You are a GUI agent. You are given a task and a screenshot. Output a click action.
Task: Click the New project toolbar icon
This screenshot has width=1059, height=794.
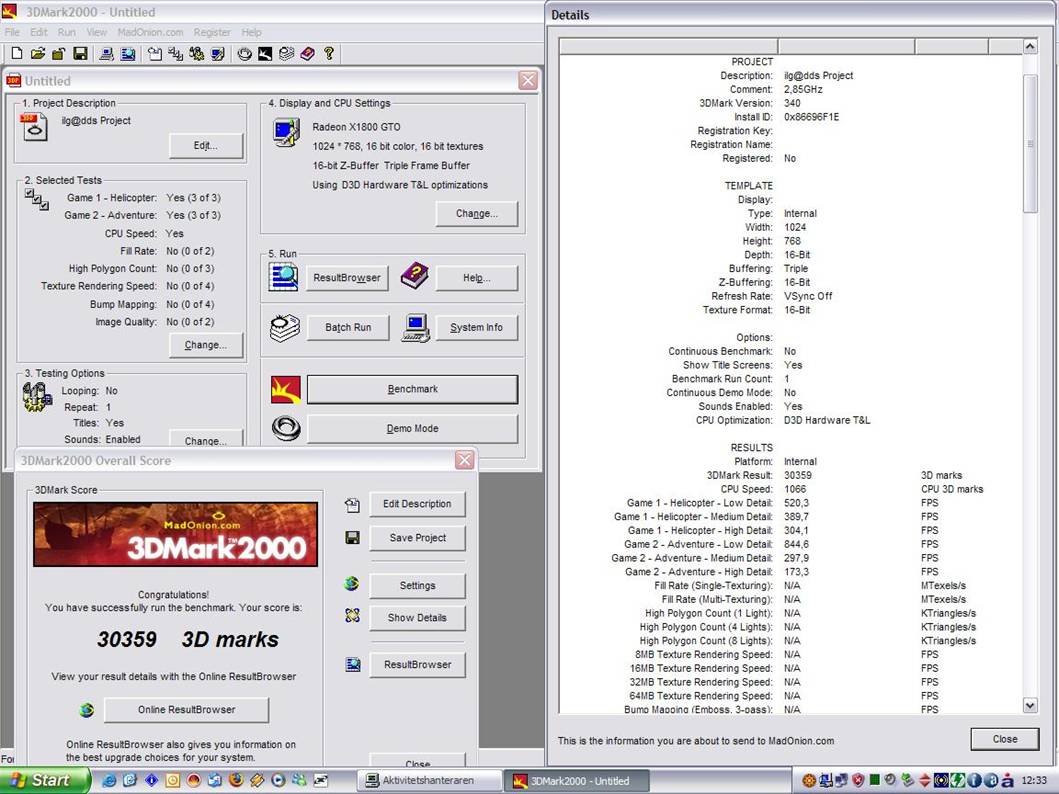coord(17,53)
